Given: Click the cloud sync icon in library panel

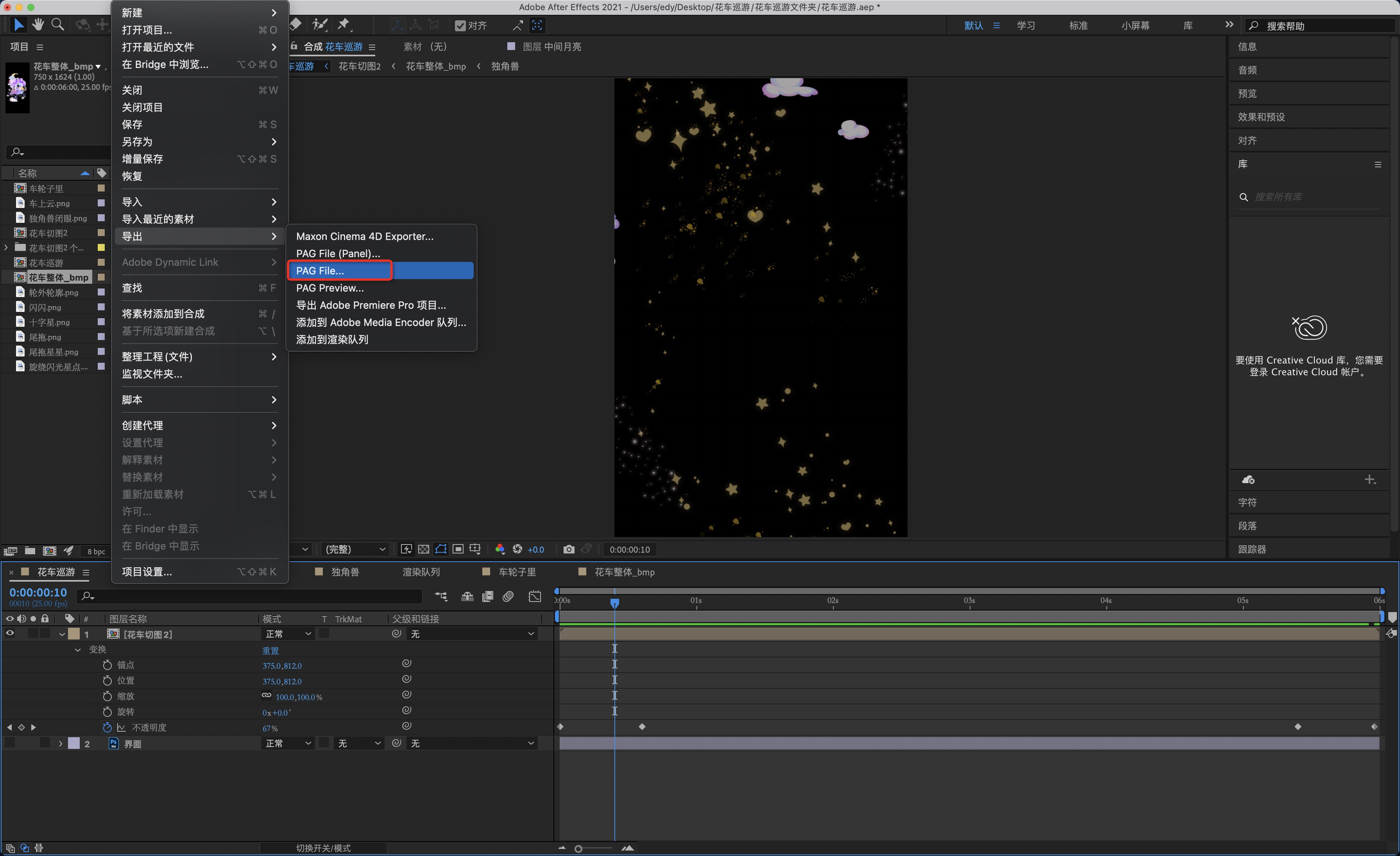Looking at the screenshot, I should coord(1248,480).
